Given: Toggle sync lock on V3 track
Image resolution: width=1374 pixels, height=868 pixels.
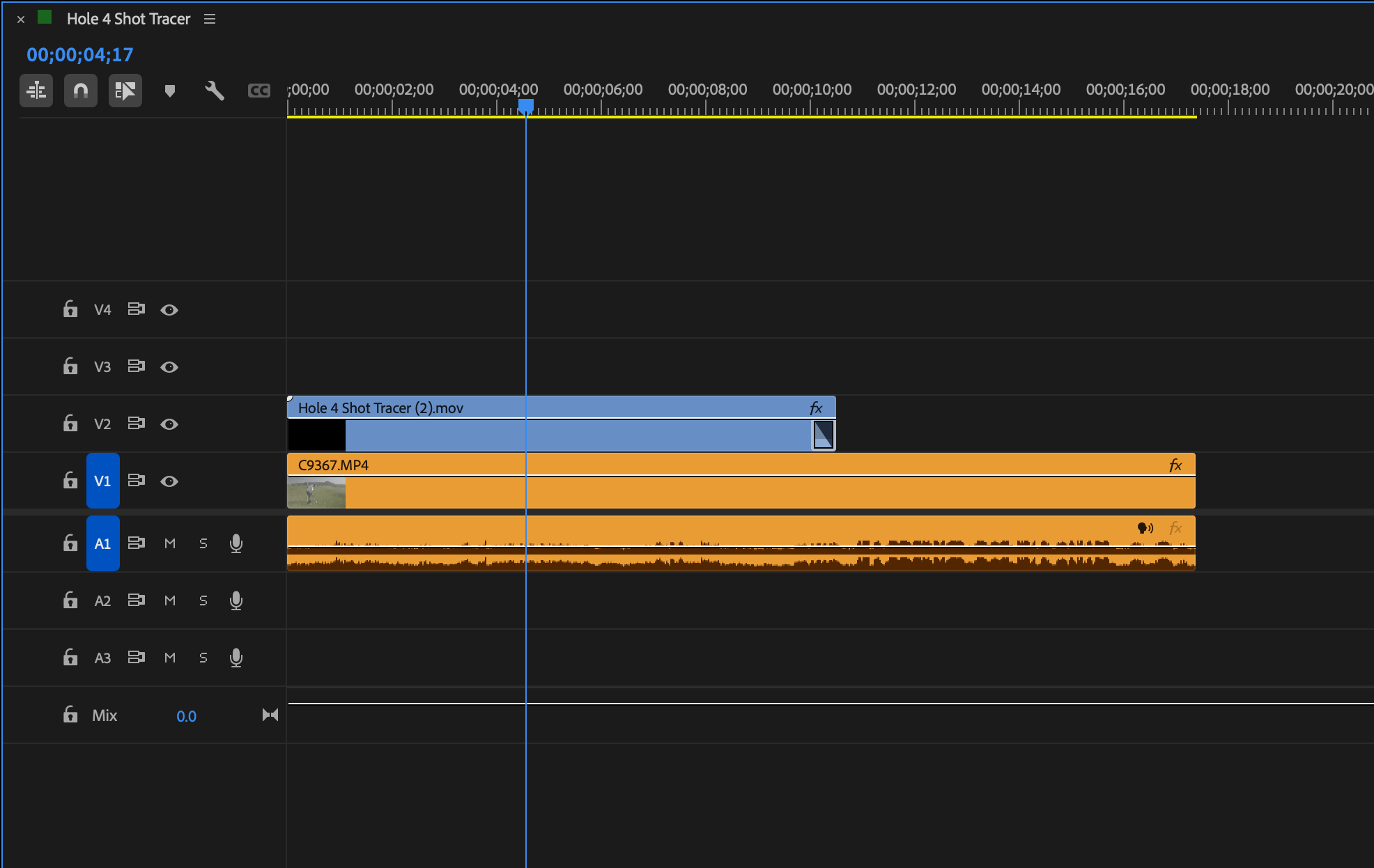Looking at the screenshot, I should point(136,366).
